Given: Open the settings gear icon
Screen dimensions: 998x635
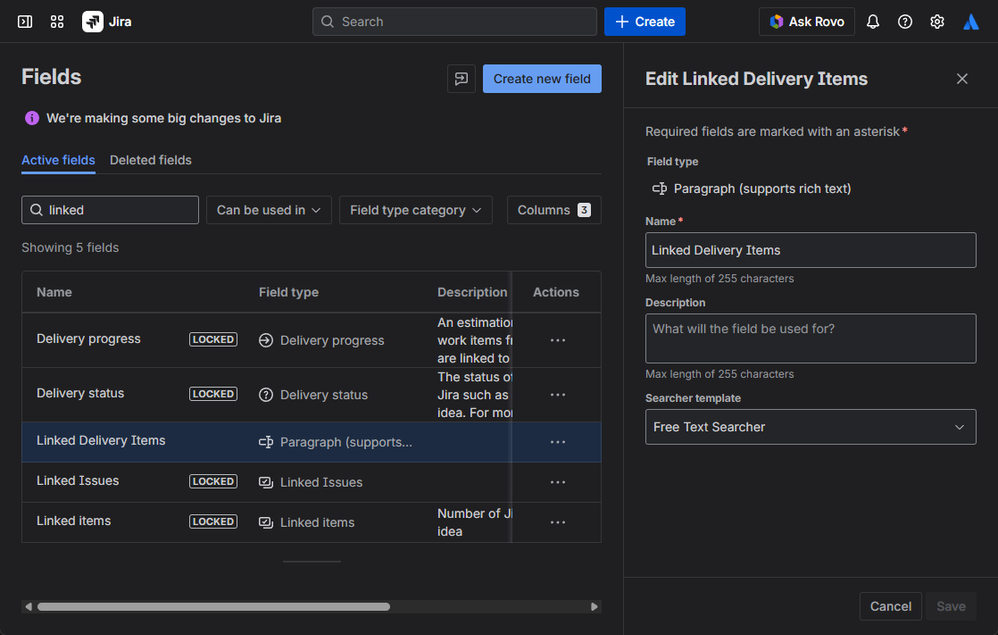Looking at the screenshot, I should 937,21.
